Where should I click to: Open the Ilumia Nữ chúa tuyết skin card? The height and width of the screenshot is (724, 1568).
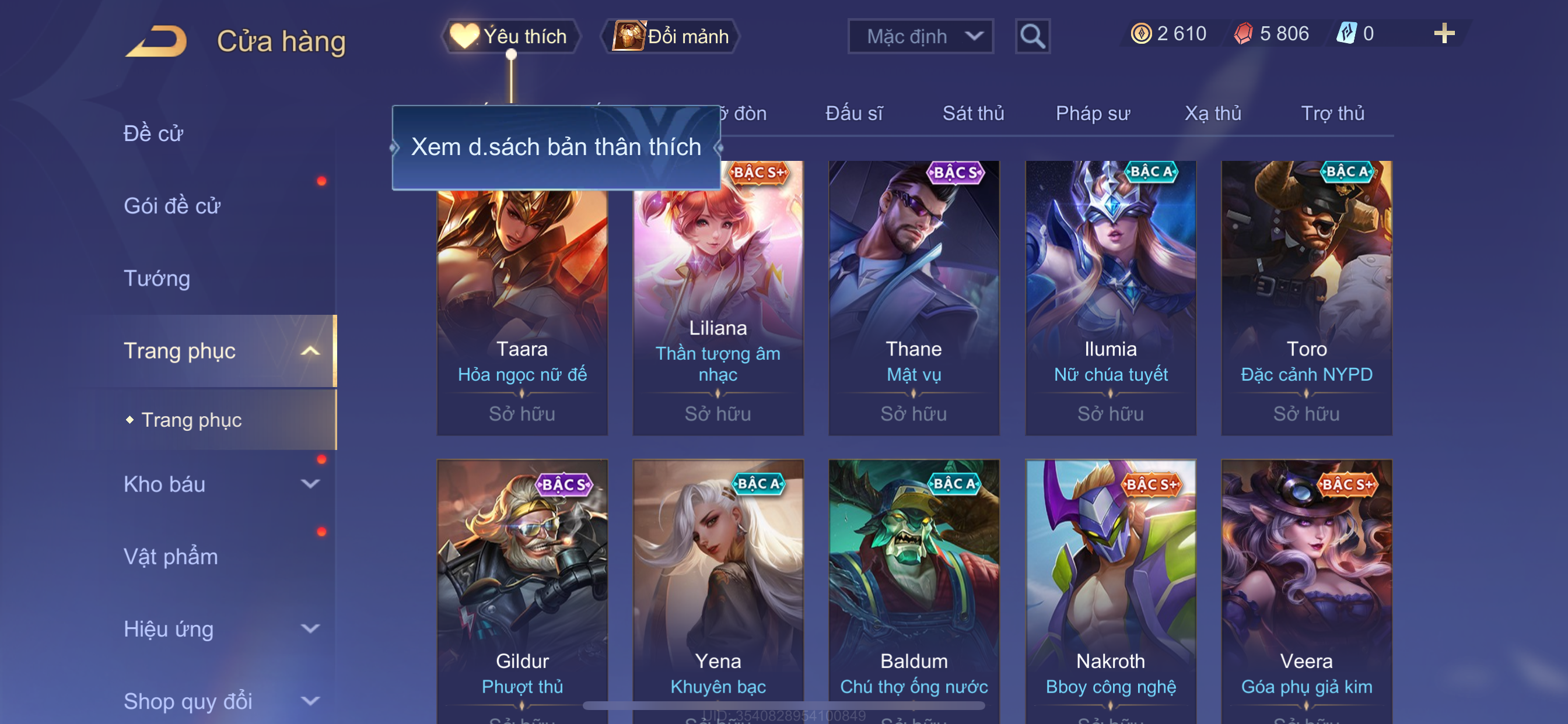1110,297
